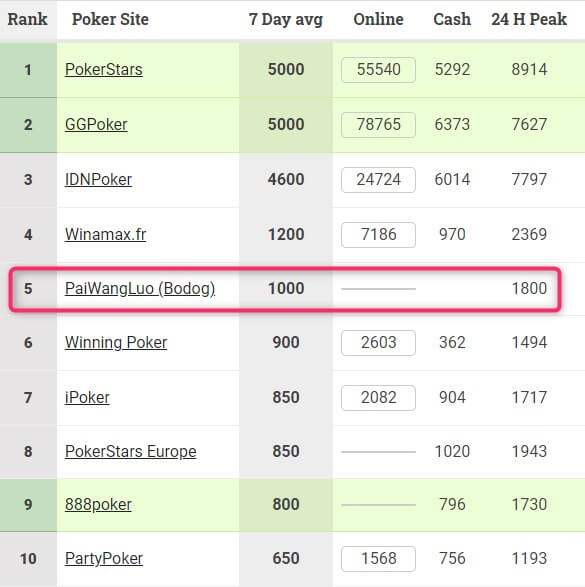Select the 55540 online count box
The image size is (585, 587).
click(378, 70)
